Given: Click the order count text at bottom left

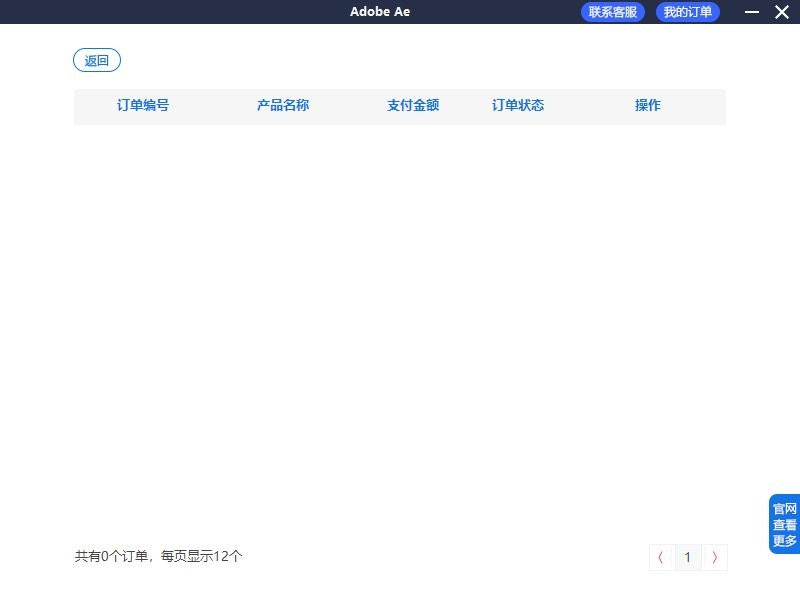Looking at the screenshot, I should coord(157,556).
